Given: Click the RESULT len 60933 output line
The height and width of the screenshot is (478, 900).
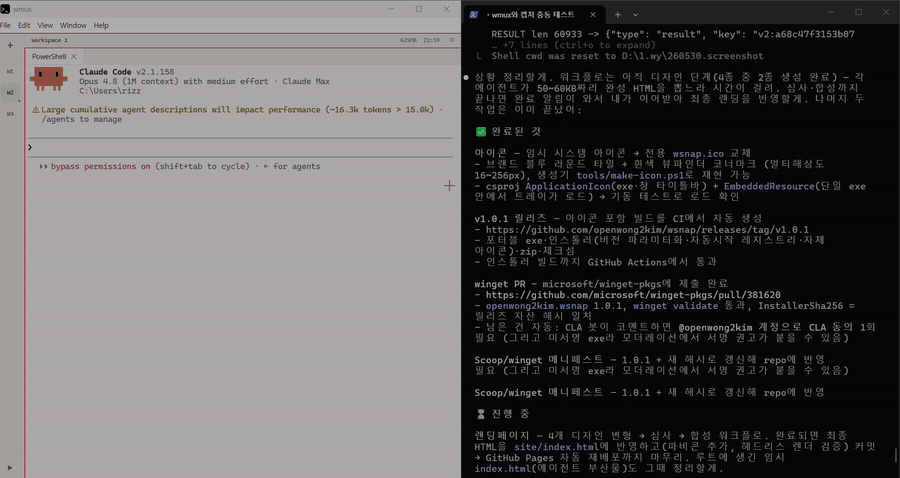Looking at the screenshot, I should point(673,34).
